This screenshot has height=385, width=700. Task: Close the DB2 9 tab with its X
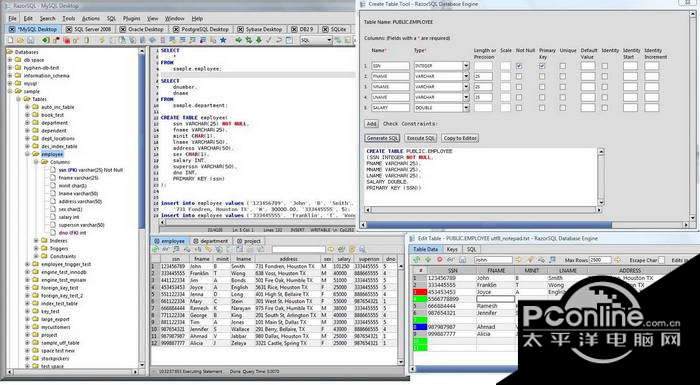click(x=294, y=29)
